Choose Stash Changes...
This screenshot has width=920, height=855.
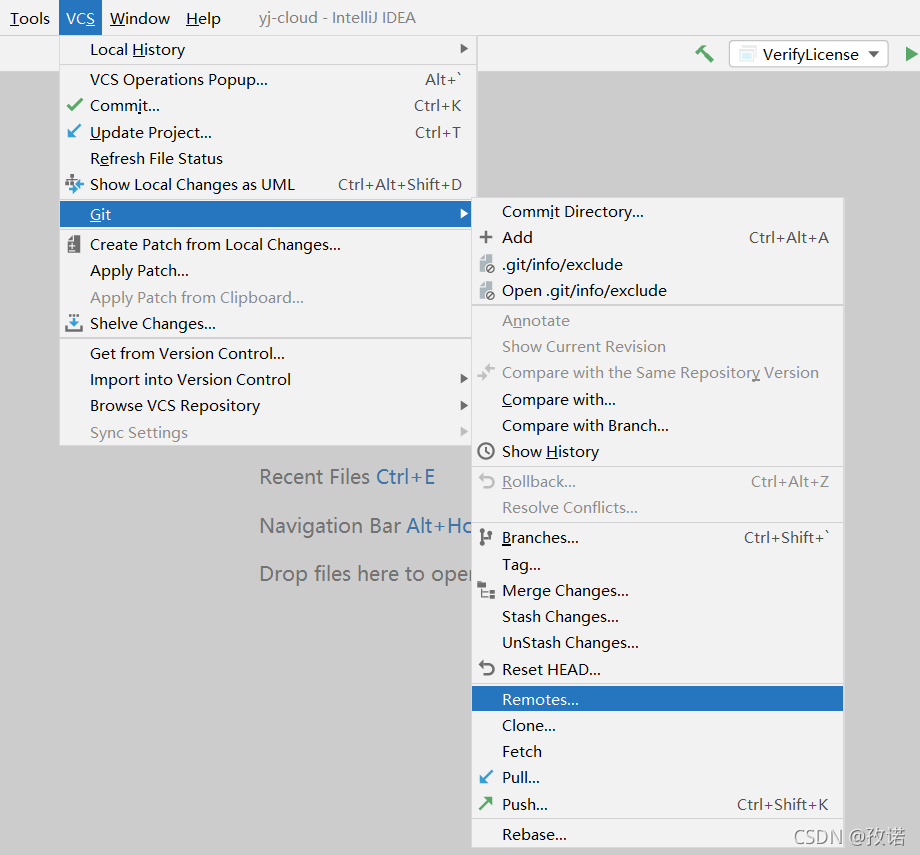pyautogui.click(x=657, y=616)
